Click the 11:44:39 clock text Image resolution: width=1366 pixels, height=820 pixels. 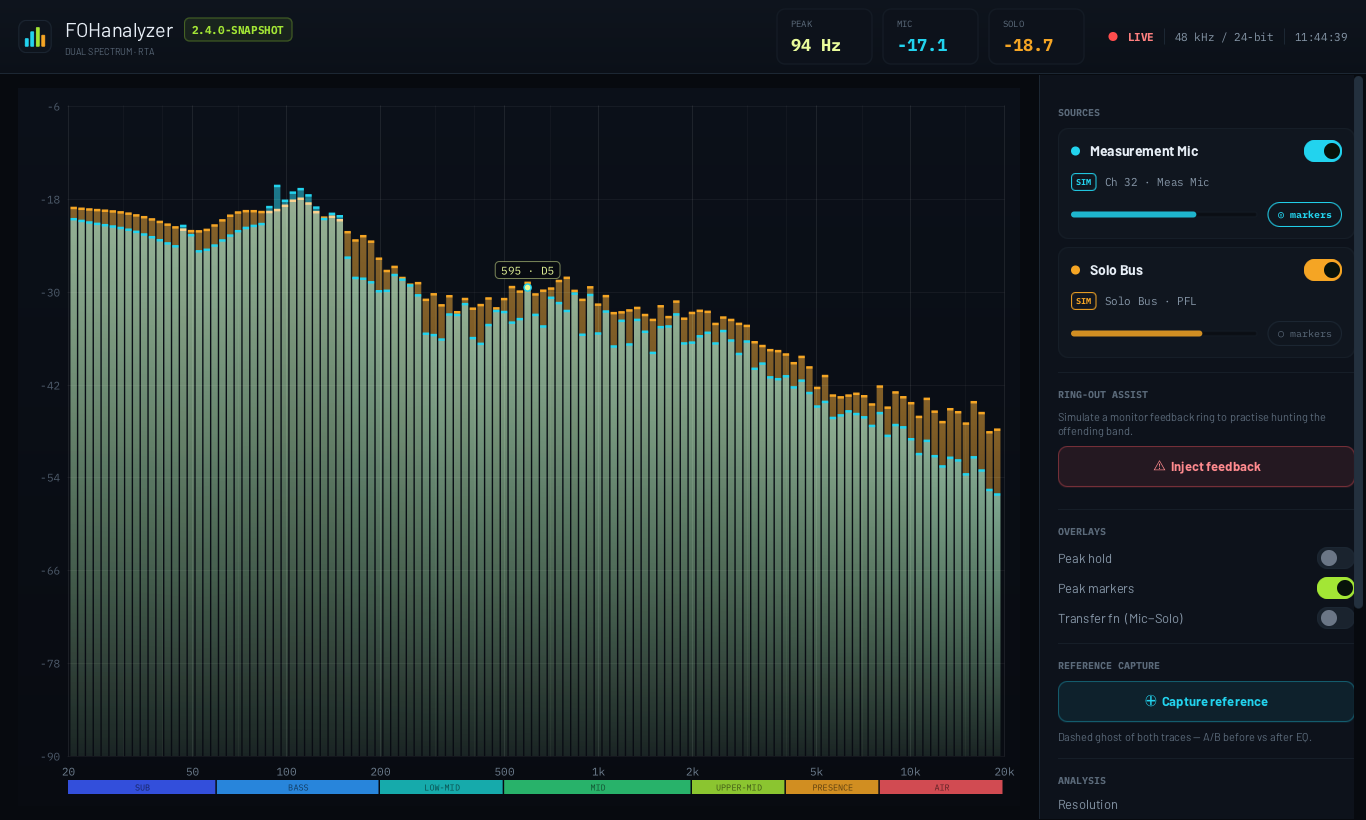point(1321,37)
